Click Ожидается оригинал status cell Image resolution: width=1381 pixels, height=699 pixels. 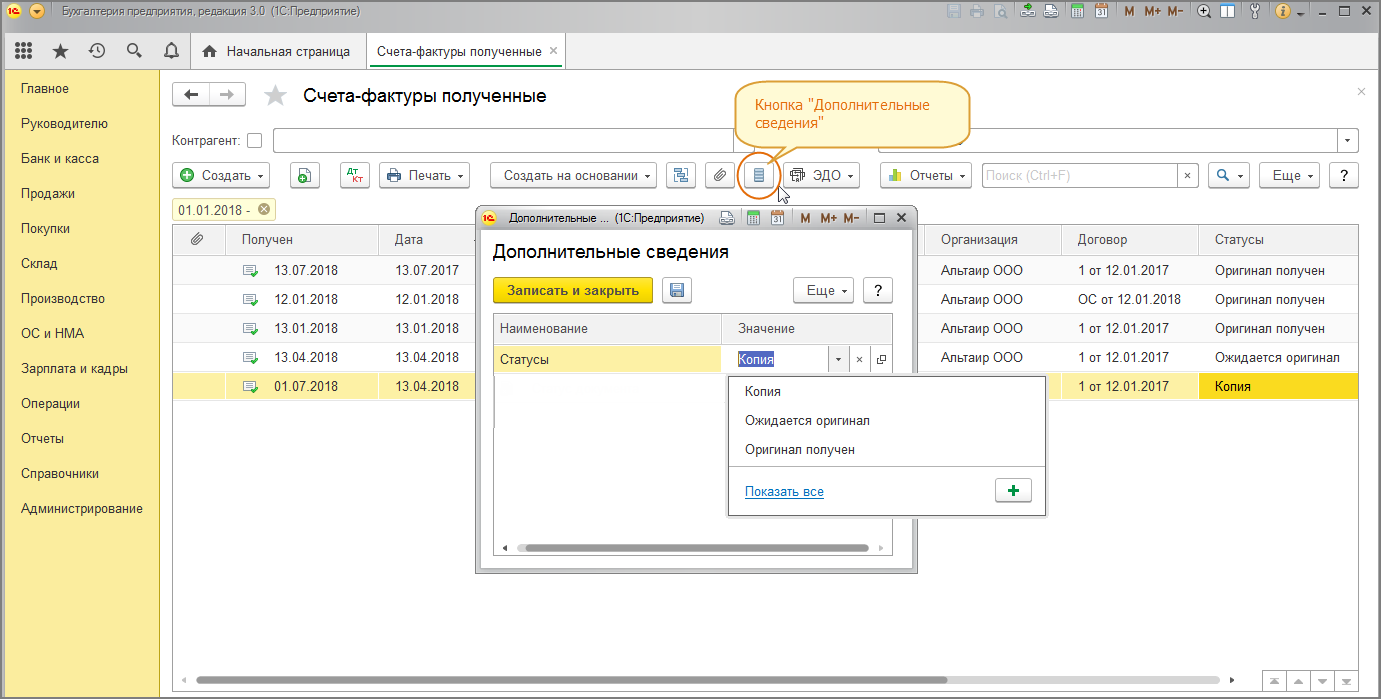pos(1278,357)
